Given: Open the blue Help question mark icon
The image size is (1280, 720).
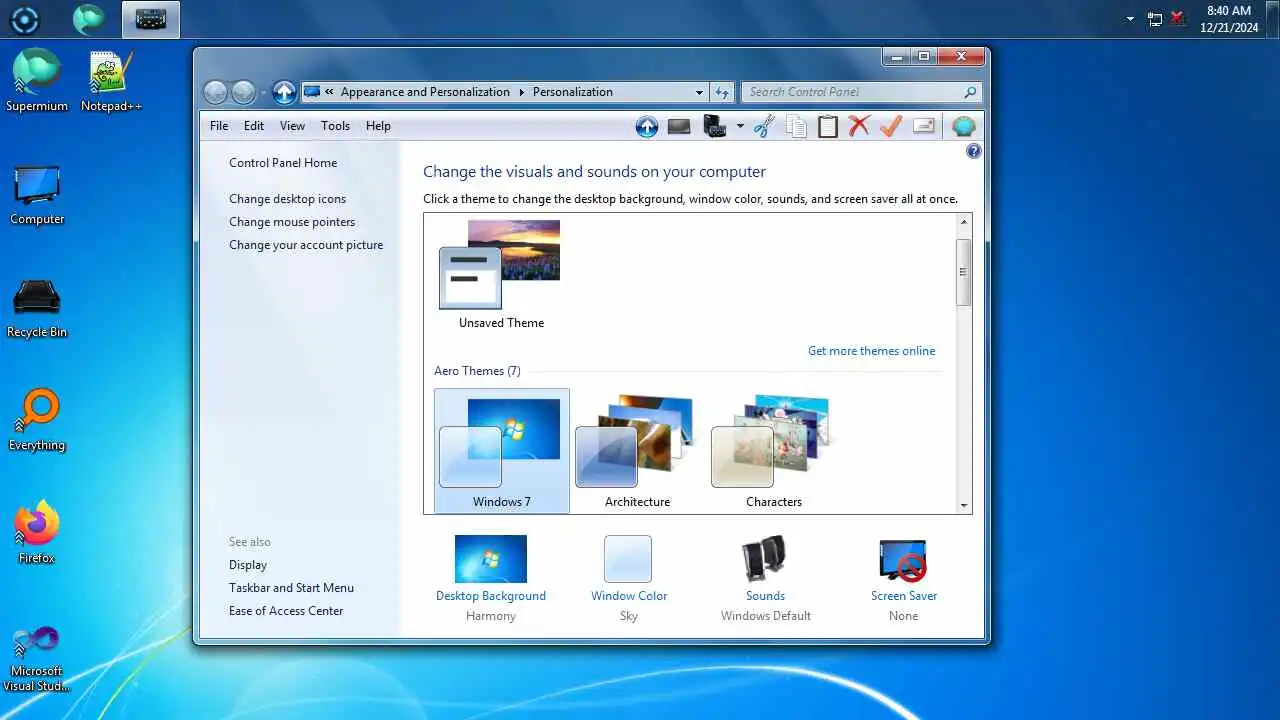Looking at the screenshot, I should coord(974,151).
